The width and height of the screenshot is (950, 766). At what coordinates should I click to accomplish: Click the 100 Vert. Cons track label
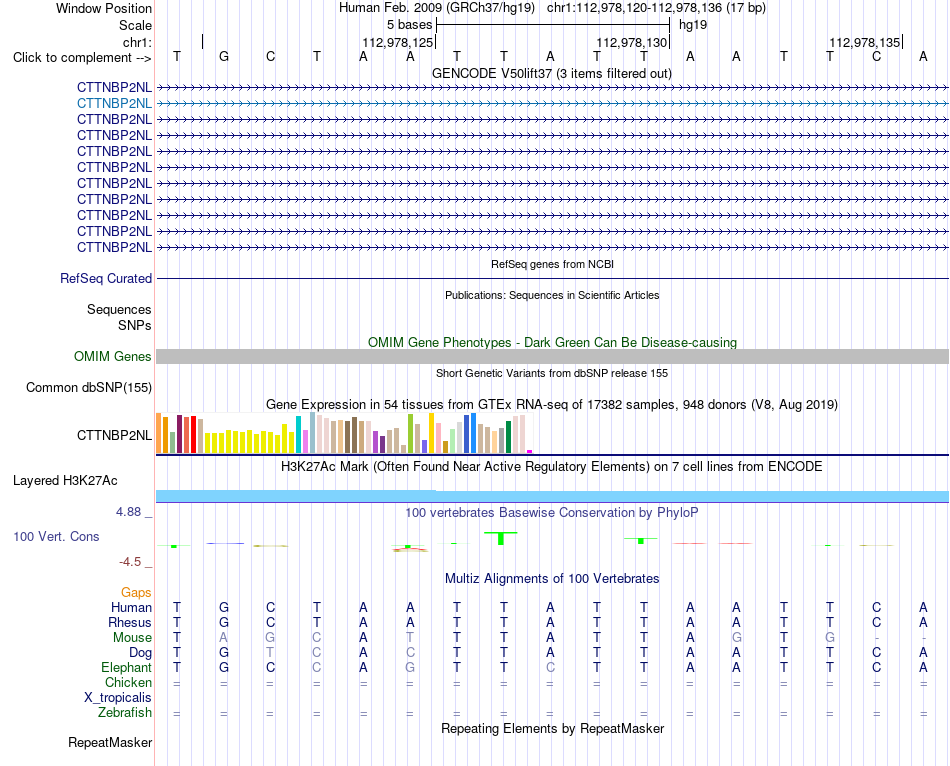56,536
